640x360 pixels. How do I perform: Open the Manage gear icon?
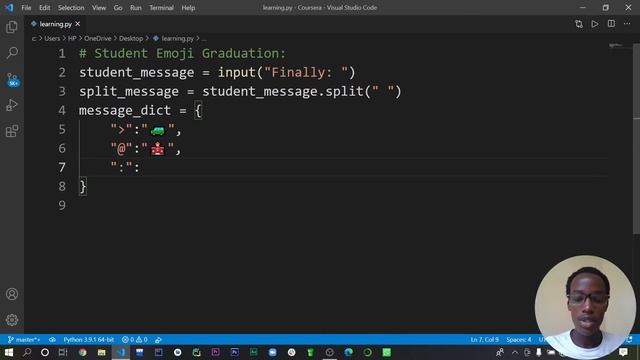point(12,320)
